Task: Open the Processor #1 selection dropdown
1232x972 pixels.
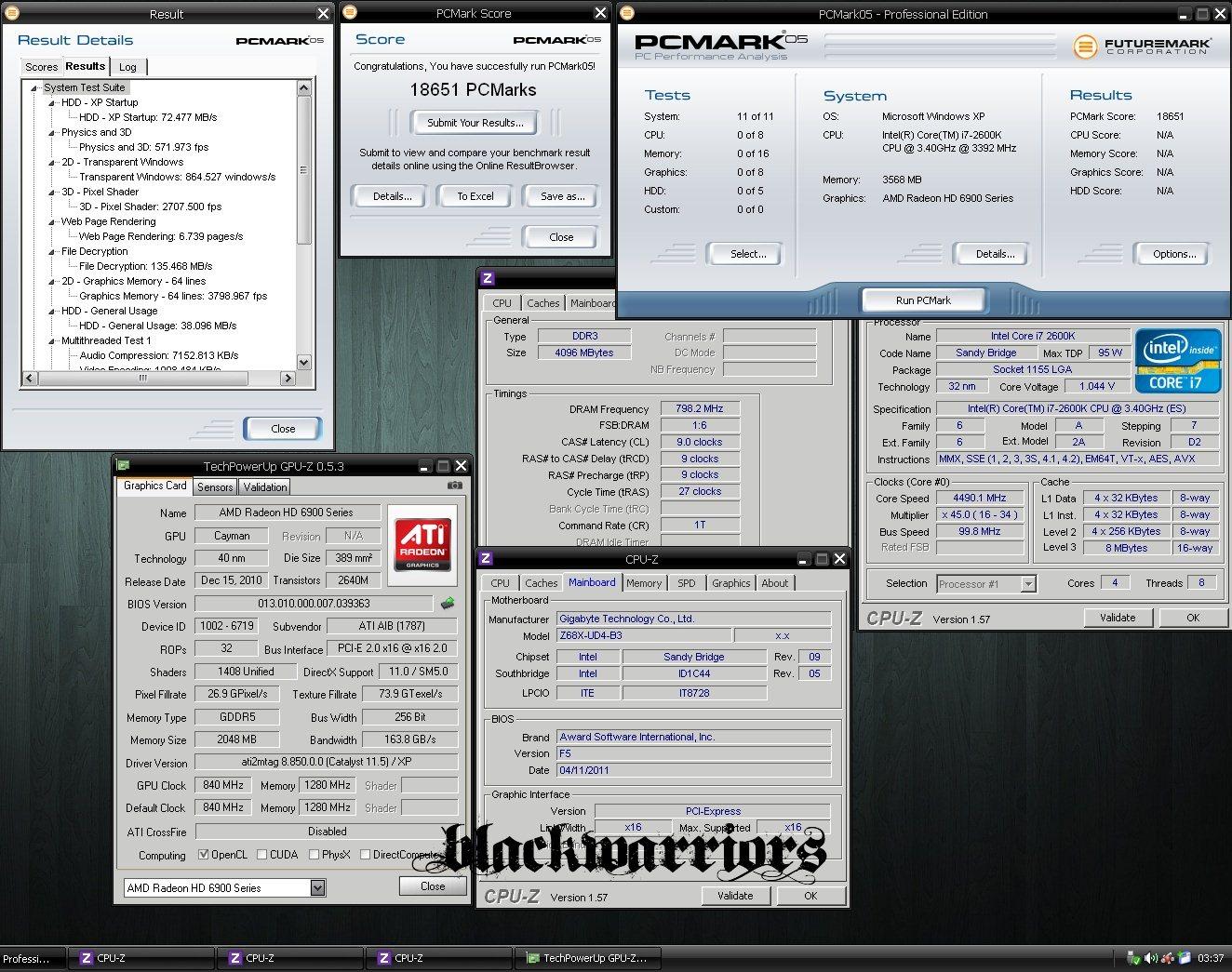Action: [x=1028, y=584]
